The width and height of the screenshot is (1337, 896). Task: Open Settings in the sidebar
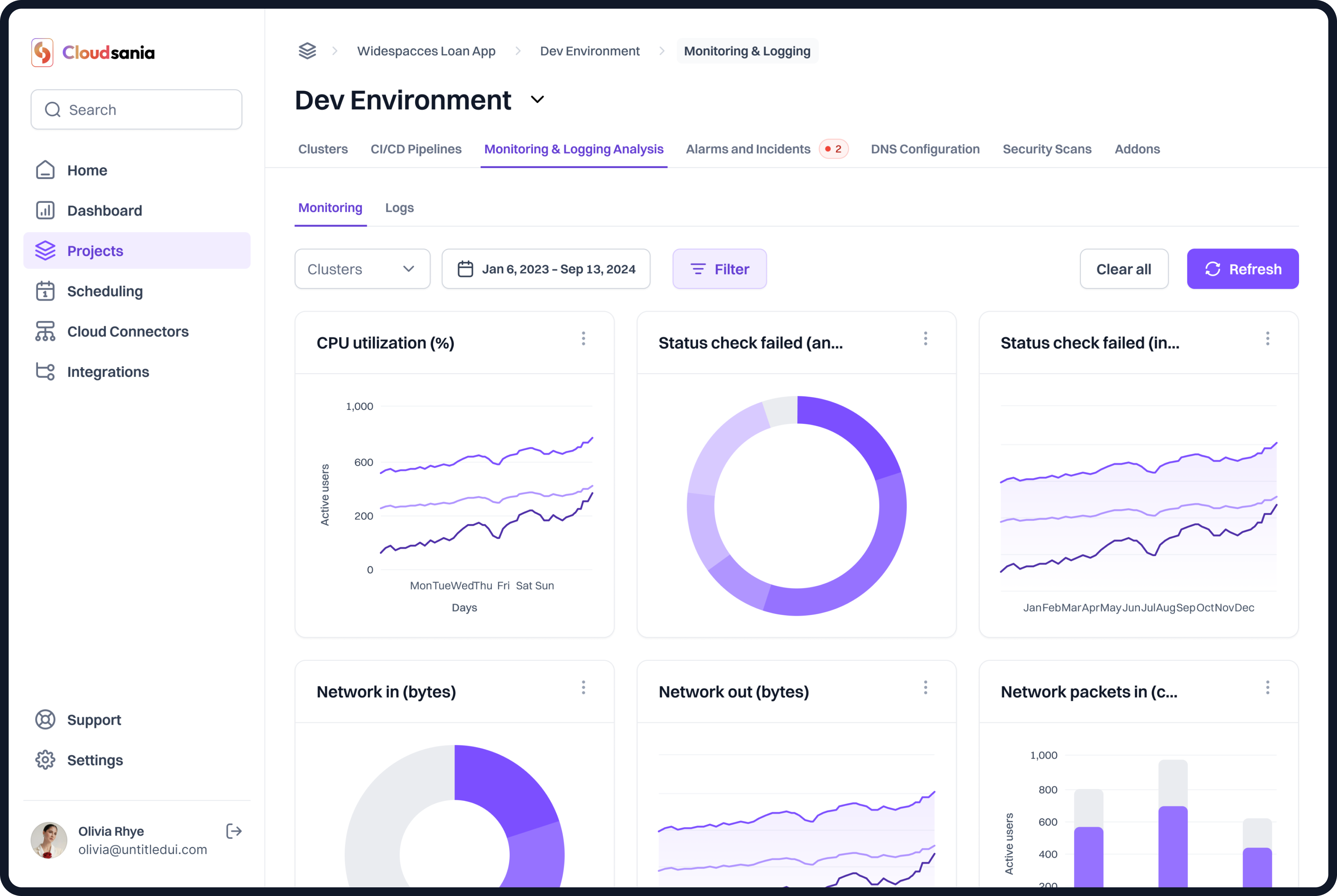pyautogui.click(x=137, y=760)
